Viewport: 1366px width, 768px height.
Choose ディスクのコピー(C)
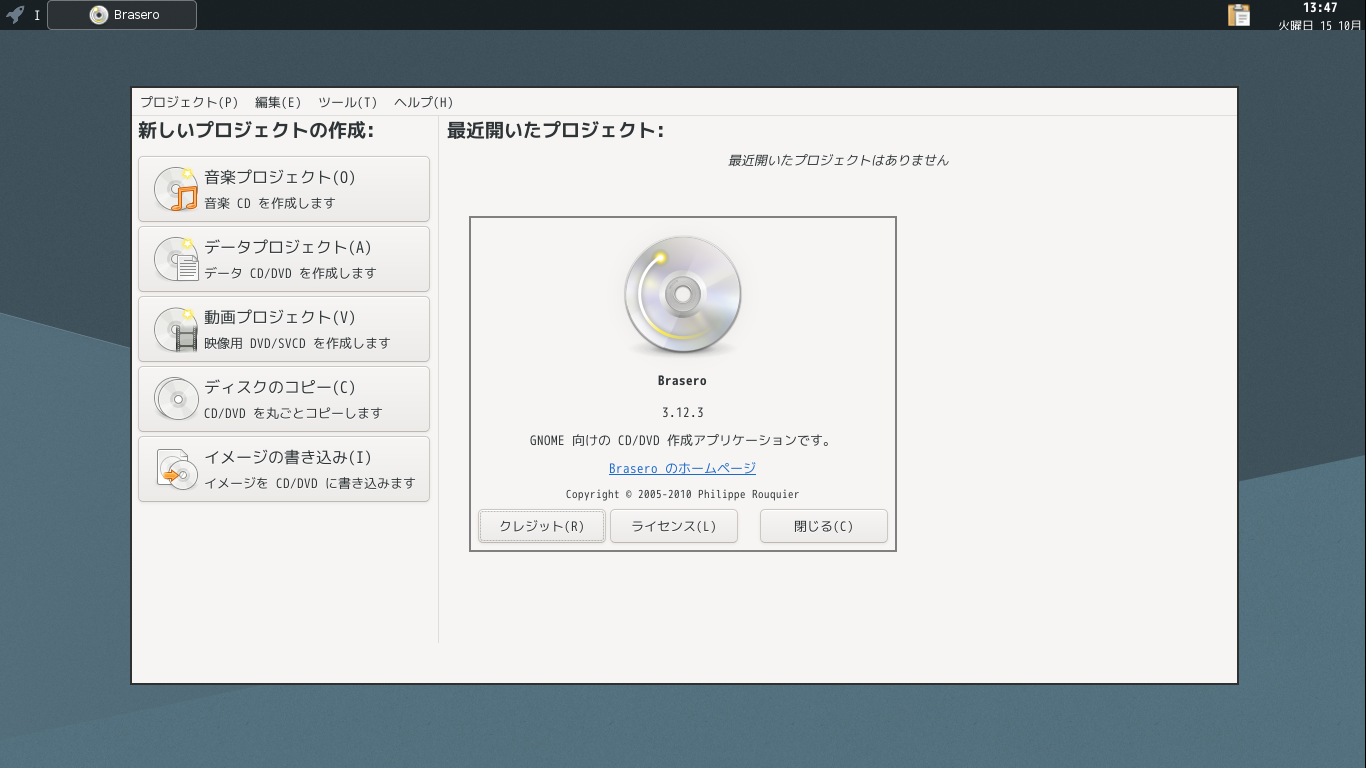tap(284, 399)
